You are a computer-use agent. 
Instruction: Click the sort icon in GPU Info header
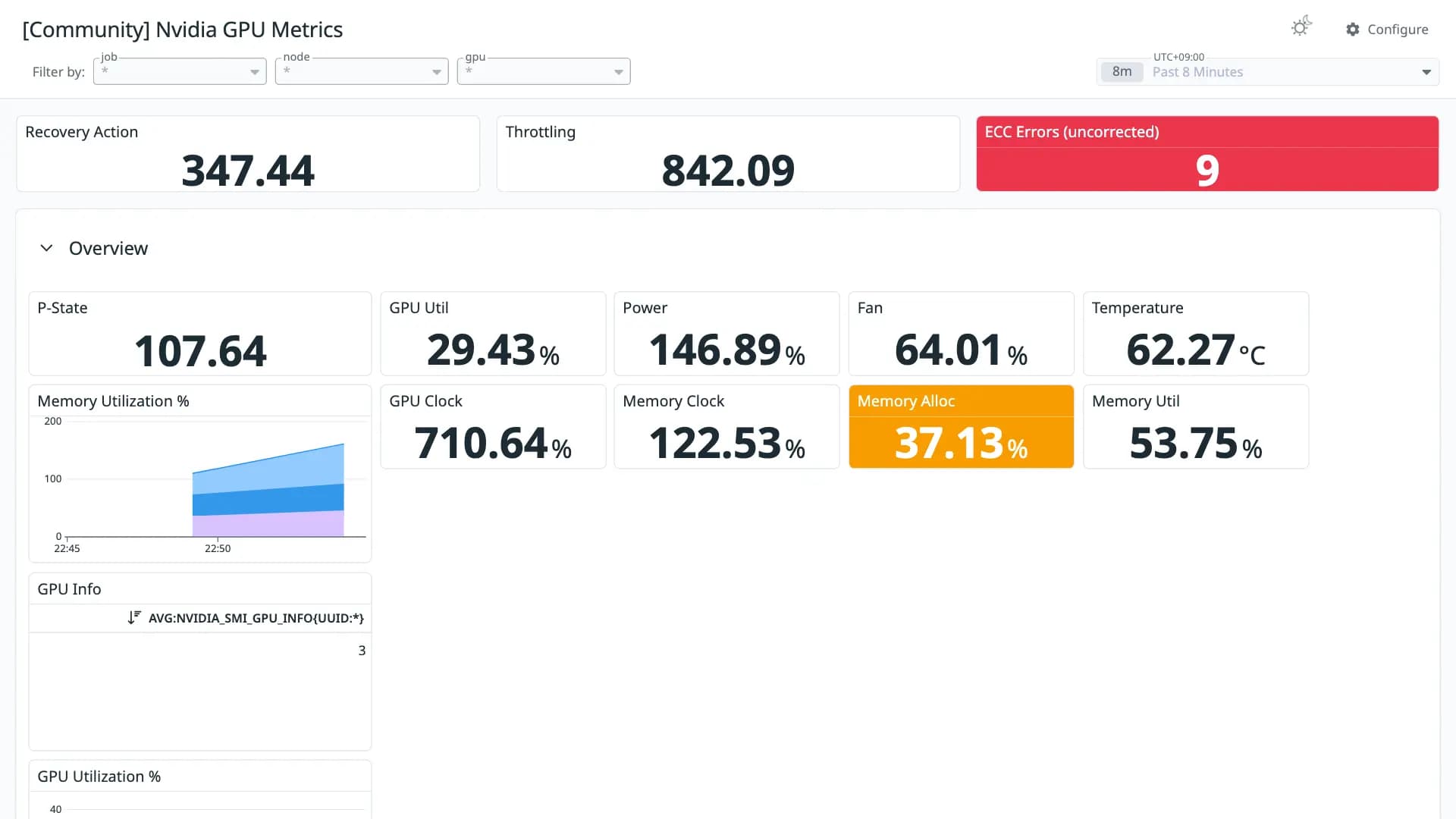tap(134, 618)
